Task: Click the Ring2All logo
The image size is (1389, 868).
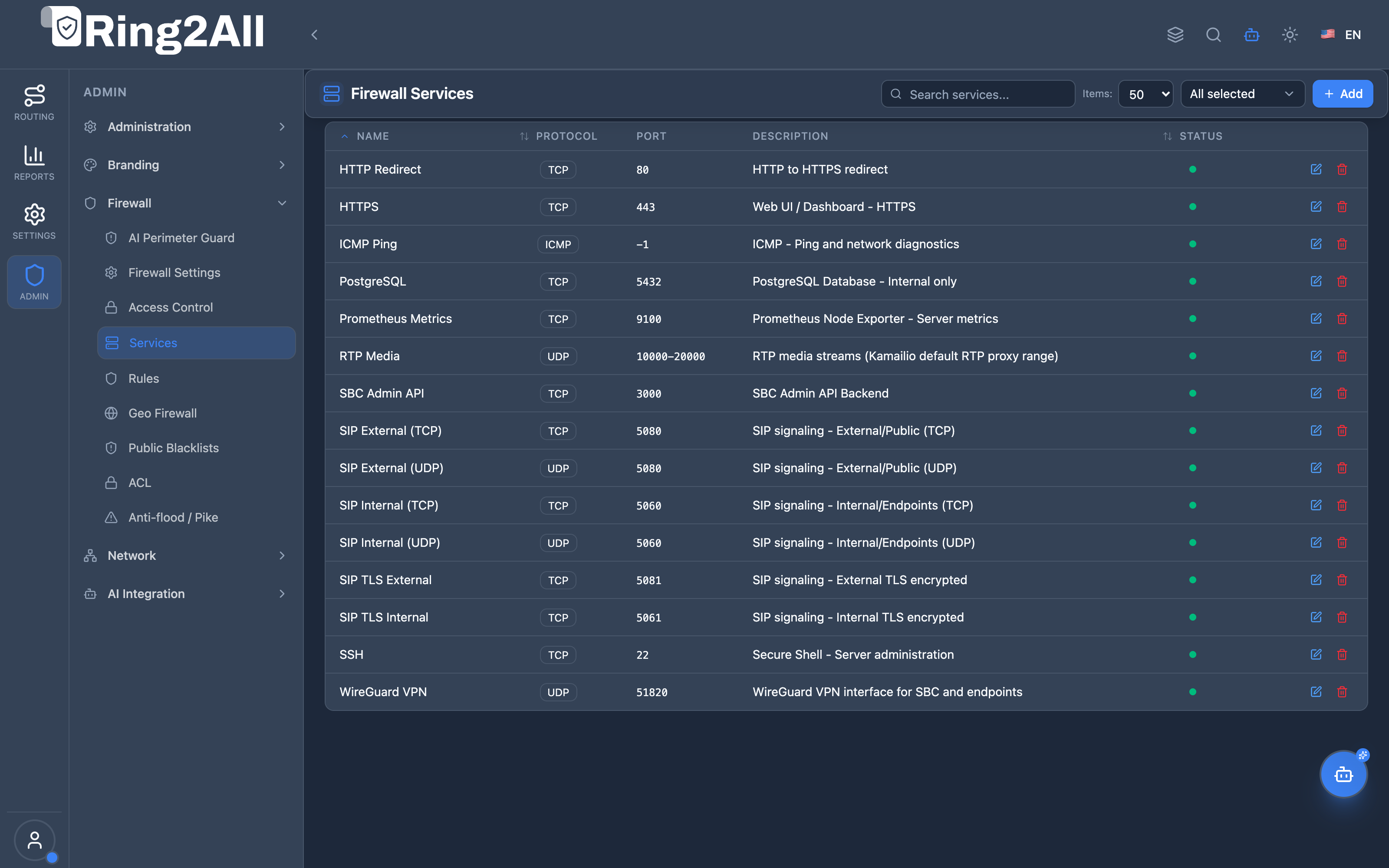Action: (x=153, y=30)
